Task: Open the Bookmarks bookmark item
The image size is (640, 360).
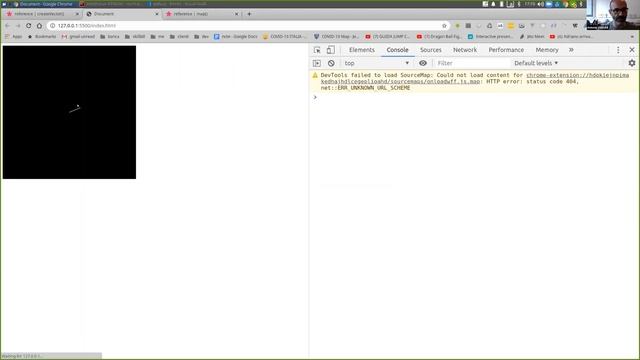Action: pyautogui.click(x=42, y=37)
